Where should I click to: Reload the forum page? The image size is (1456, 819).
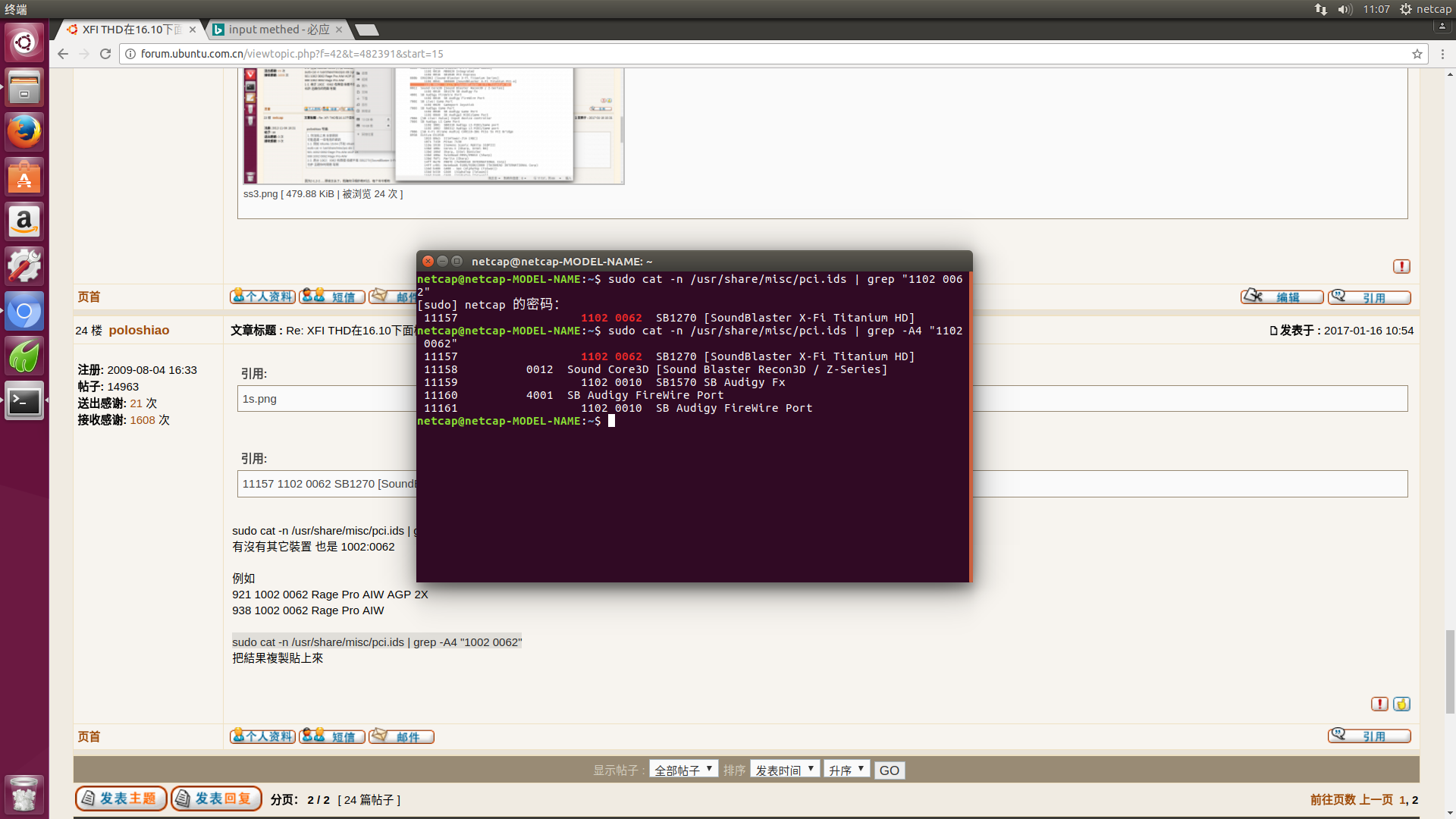coord(105,54)
